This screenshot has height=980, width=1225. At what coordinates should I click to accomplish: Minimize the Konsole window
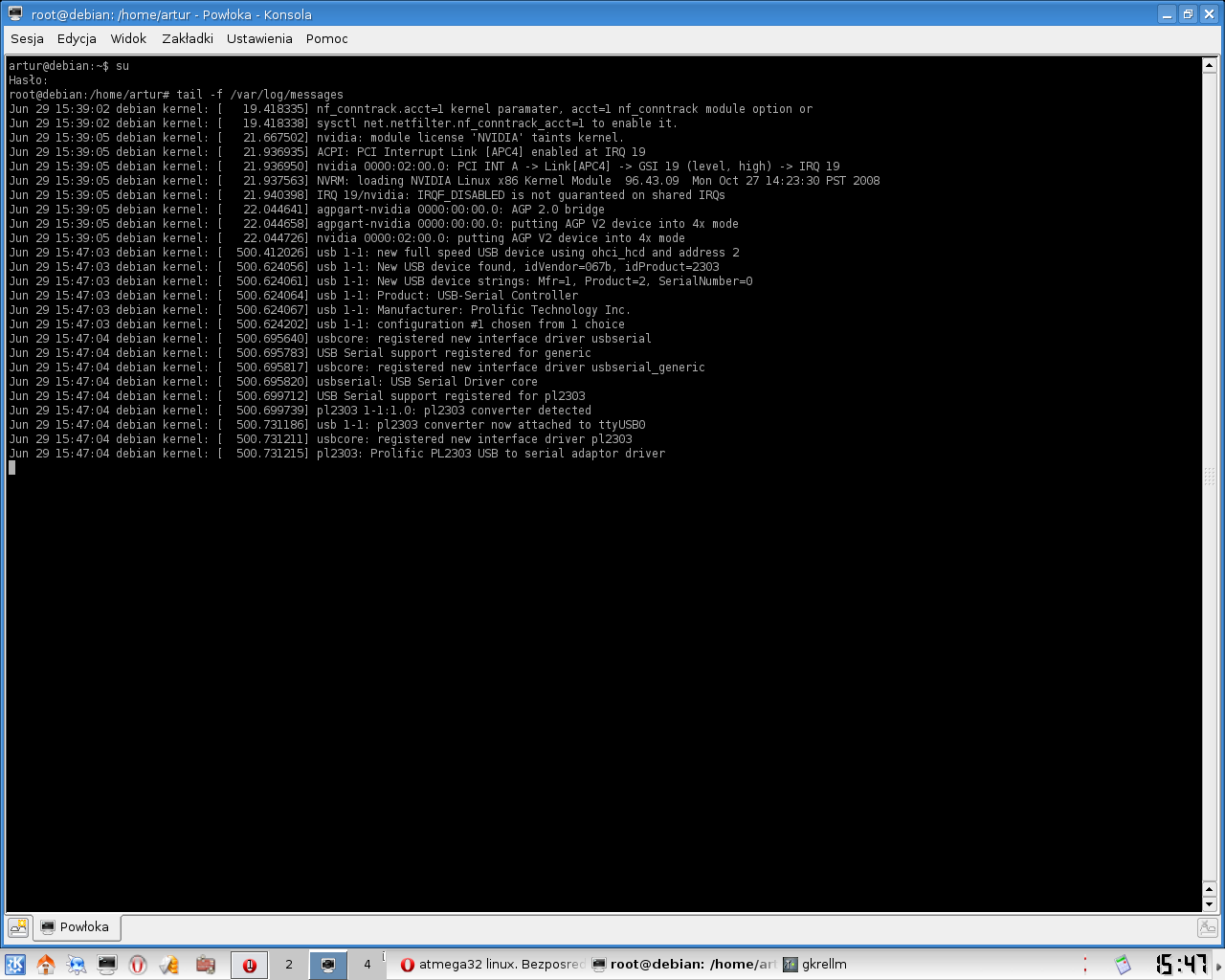tap(1167, 14)
